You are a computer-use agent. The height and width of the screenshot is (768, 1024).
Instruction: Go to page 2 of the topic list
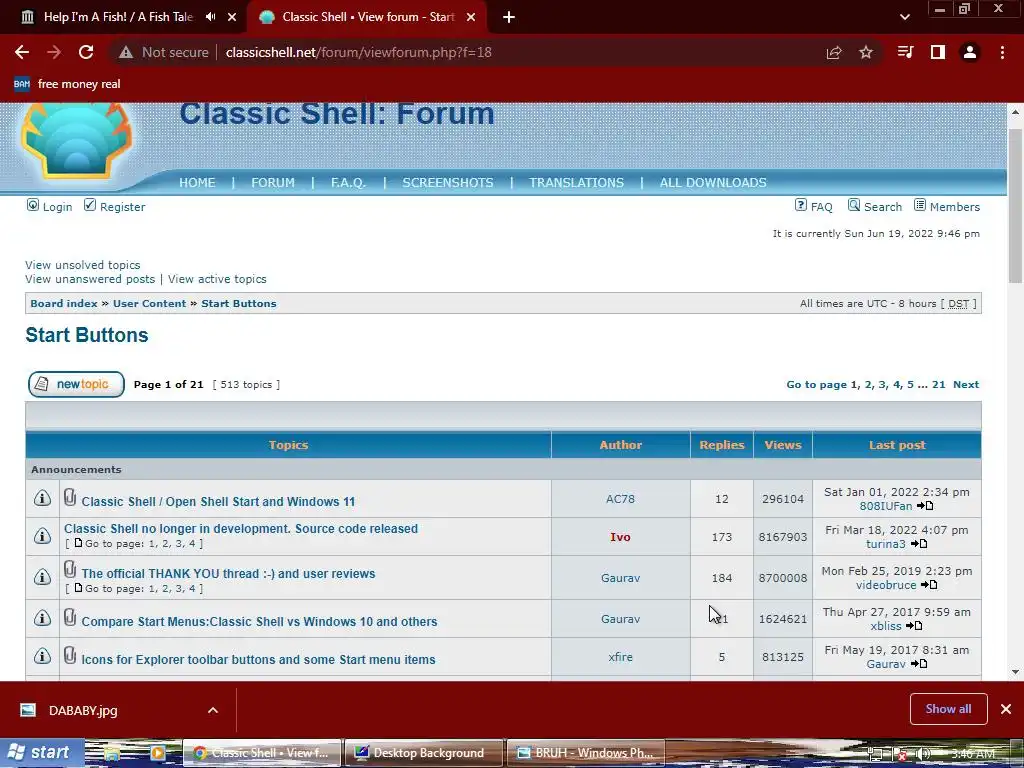tap(868, 385)
